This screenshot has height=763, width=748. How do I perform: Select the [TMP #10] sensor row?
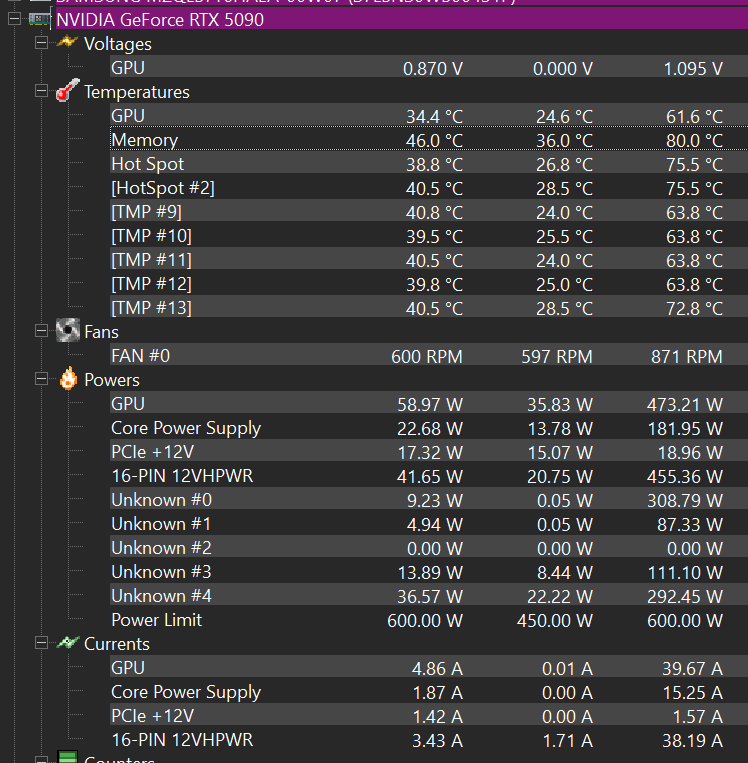tap(429, 236)
